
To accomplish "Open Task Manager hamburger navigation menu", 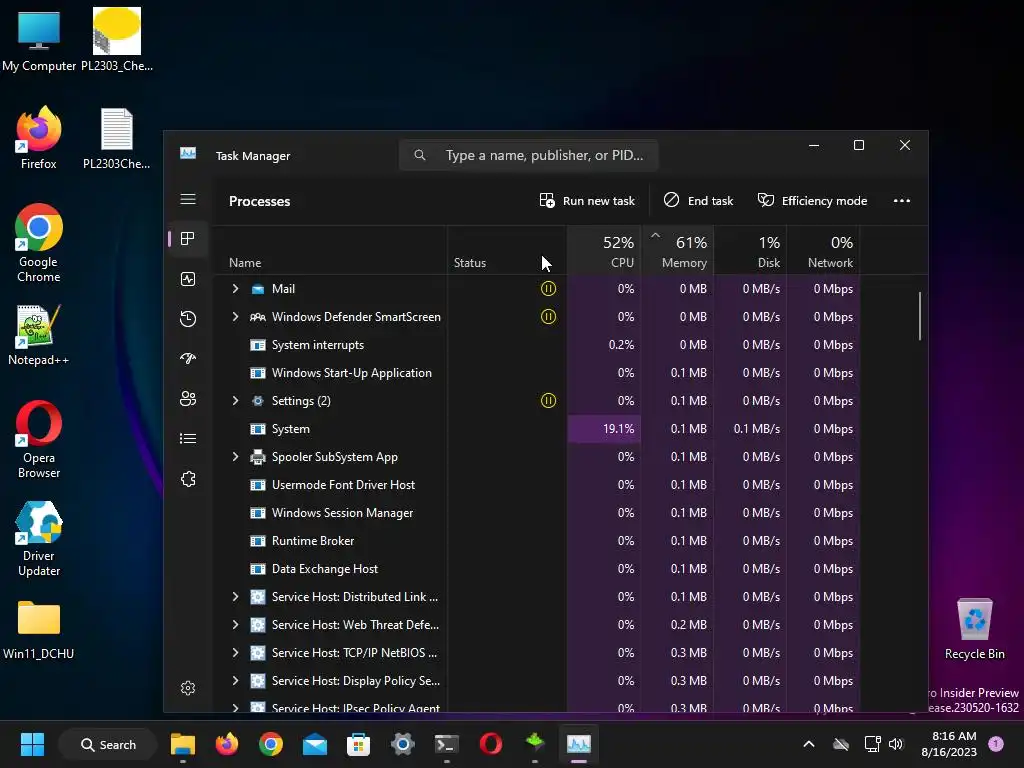I will click(188, 199).
